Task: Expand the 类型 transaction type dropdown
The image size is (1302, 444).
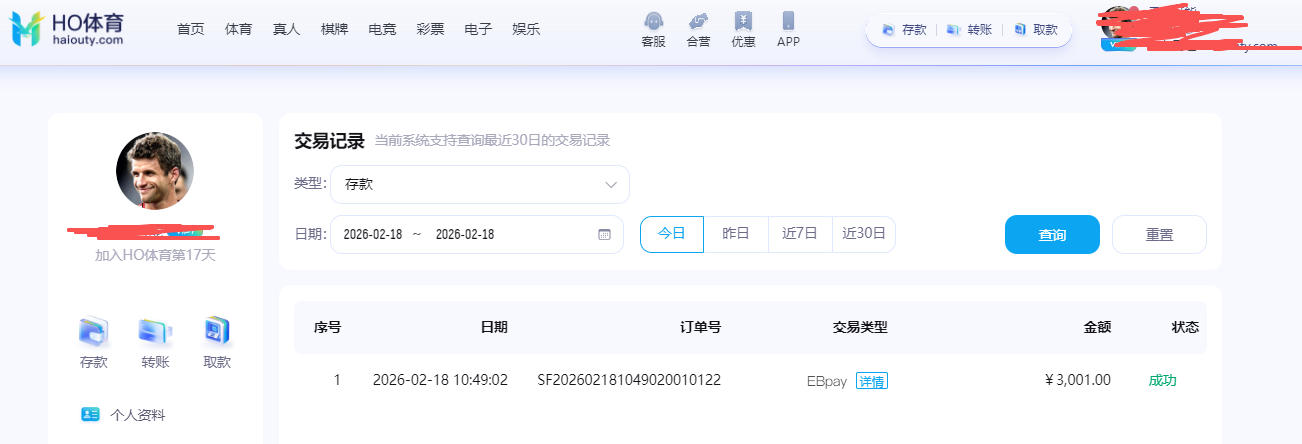Action: [480, 184]
